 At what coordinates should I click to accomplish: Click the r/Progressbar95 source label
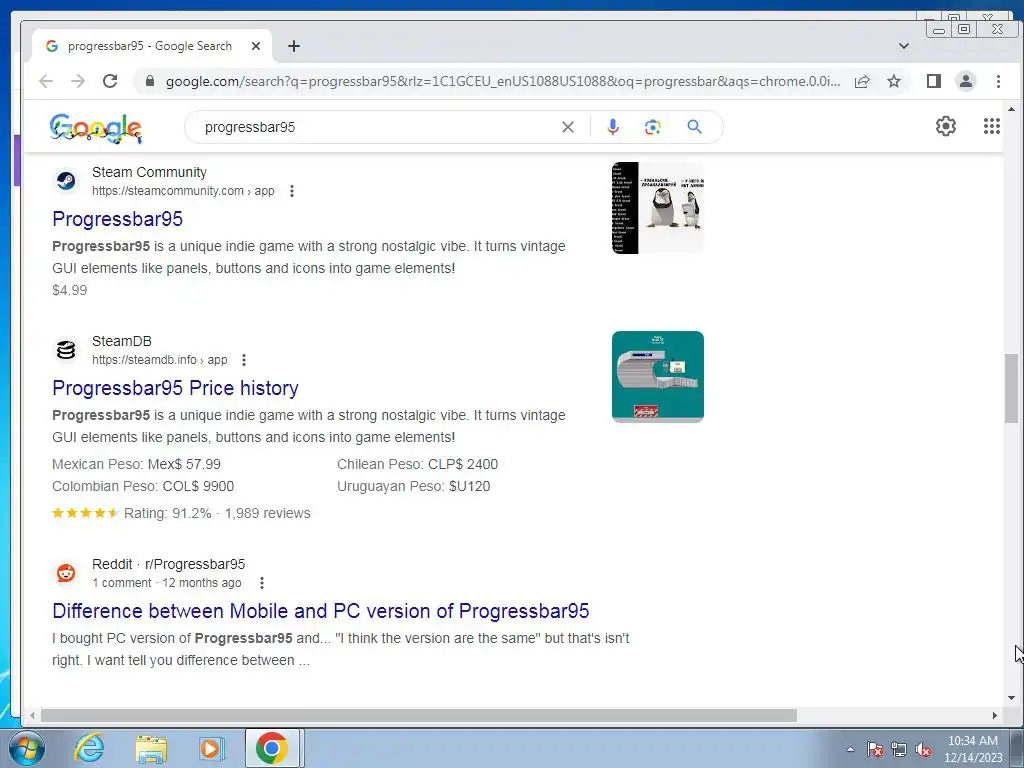tap(195, 564)
